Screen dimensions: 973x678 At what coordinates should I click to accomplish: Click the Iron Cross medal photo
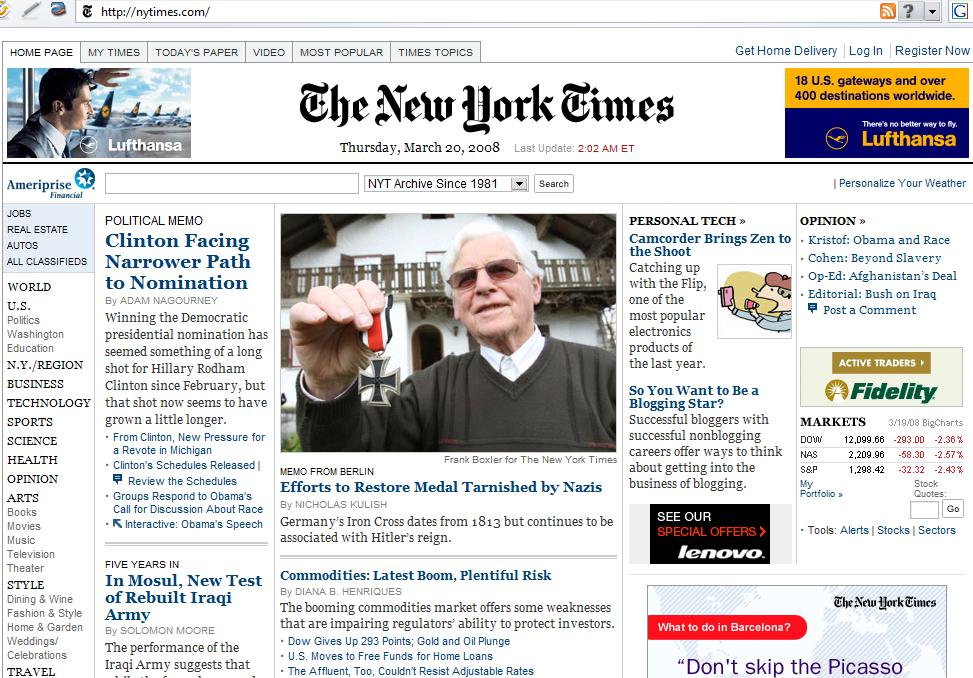pos(448,332)
